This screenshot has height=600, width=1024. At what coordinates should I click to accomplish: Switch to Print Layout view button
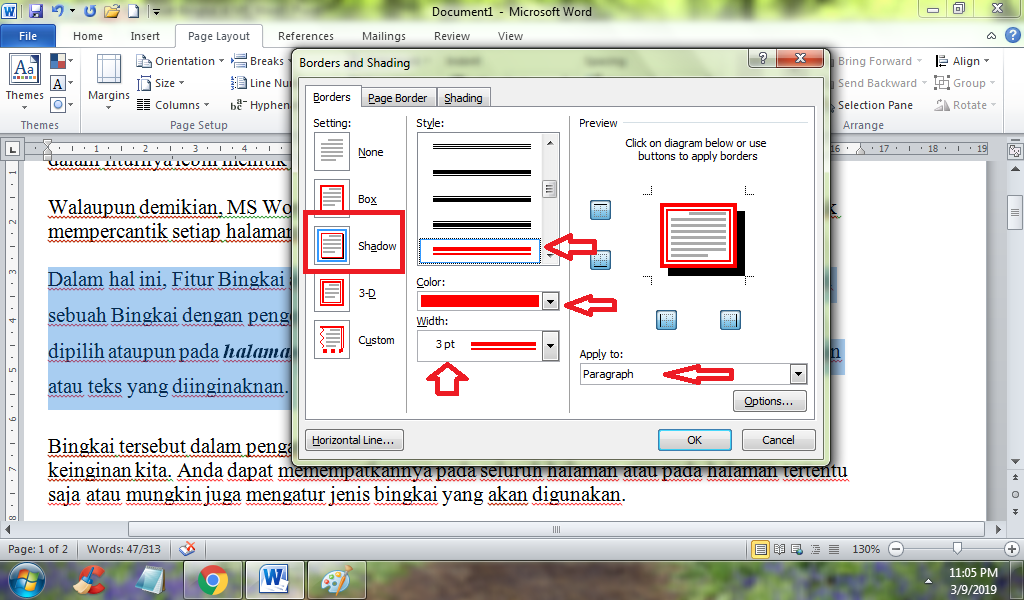(x=760, y=549)
